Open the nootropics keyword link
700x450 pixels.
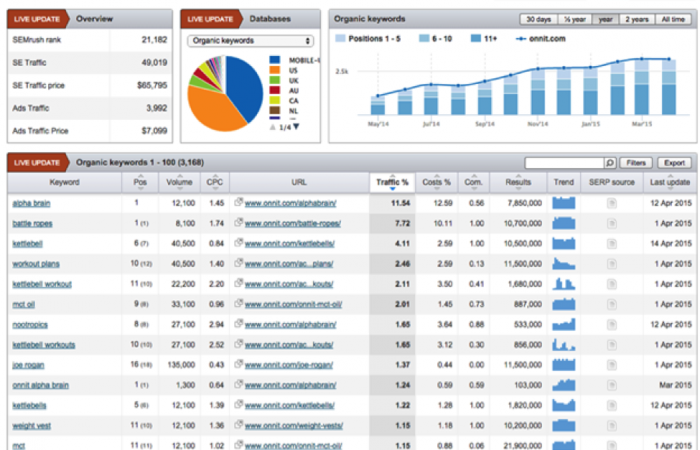(30, 325)
